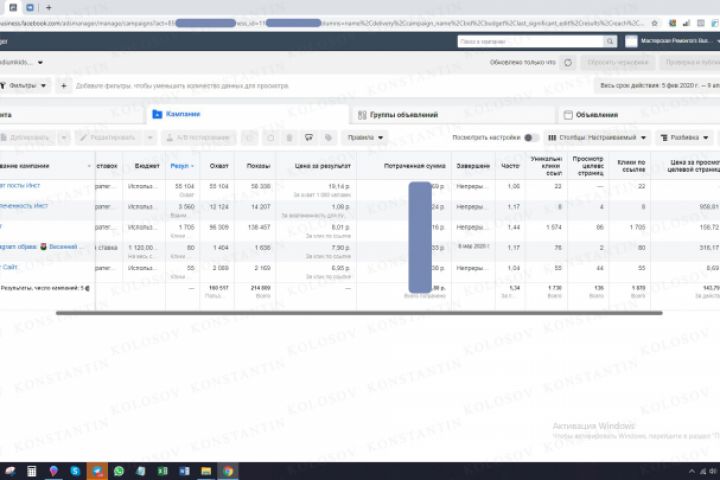
Task: Toggle Посмотреть настройки switch
Action: (x=530, y=137)
